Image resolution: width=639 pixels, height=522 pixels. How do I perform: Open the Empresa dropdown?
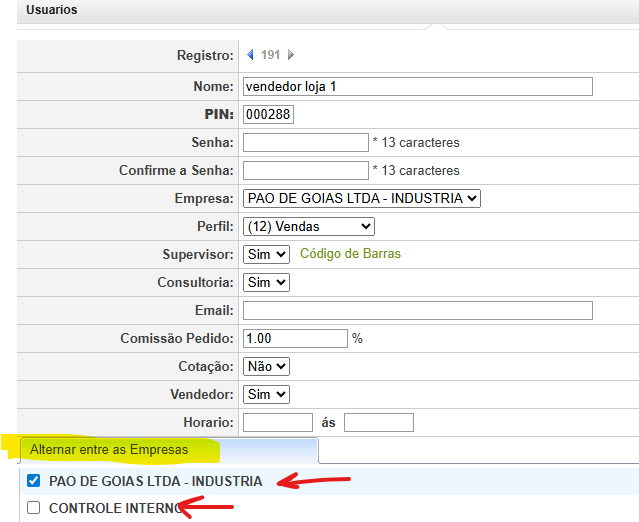click(361, 198)
